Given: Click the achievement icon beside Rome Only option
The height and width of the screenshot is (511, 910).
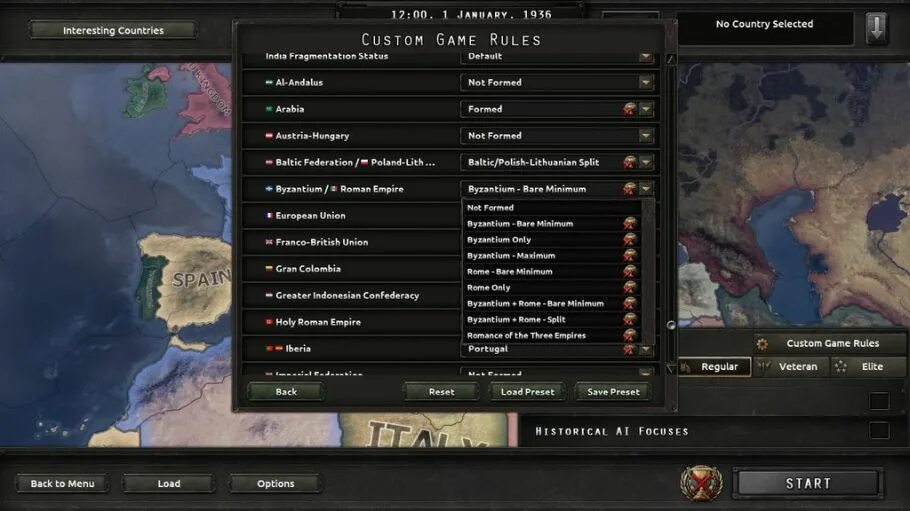Looking at the screenshot, I should [x=630, y=287].
